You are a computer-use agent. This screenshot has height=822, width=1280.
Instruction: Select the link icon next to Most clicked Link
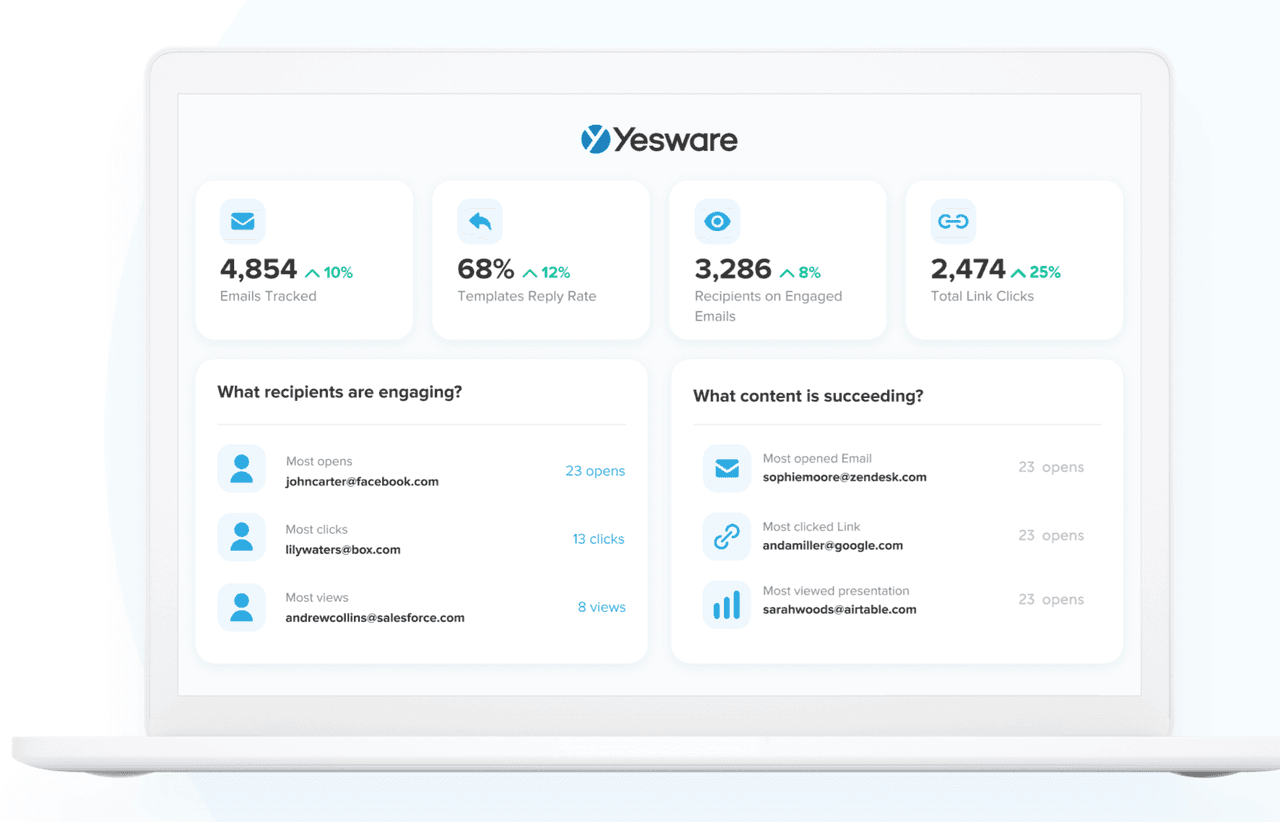(x=726, y=536)
